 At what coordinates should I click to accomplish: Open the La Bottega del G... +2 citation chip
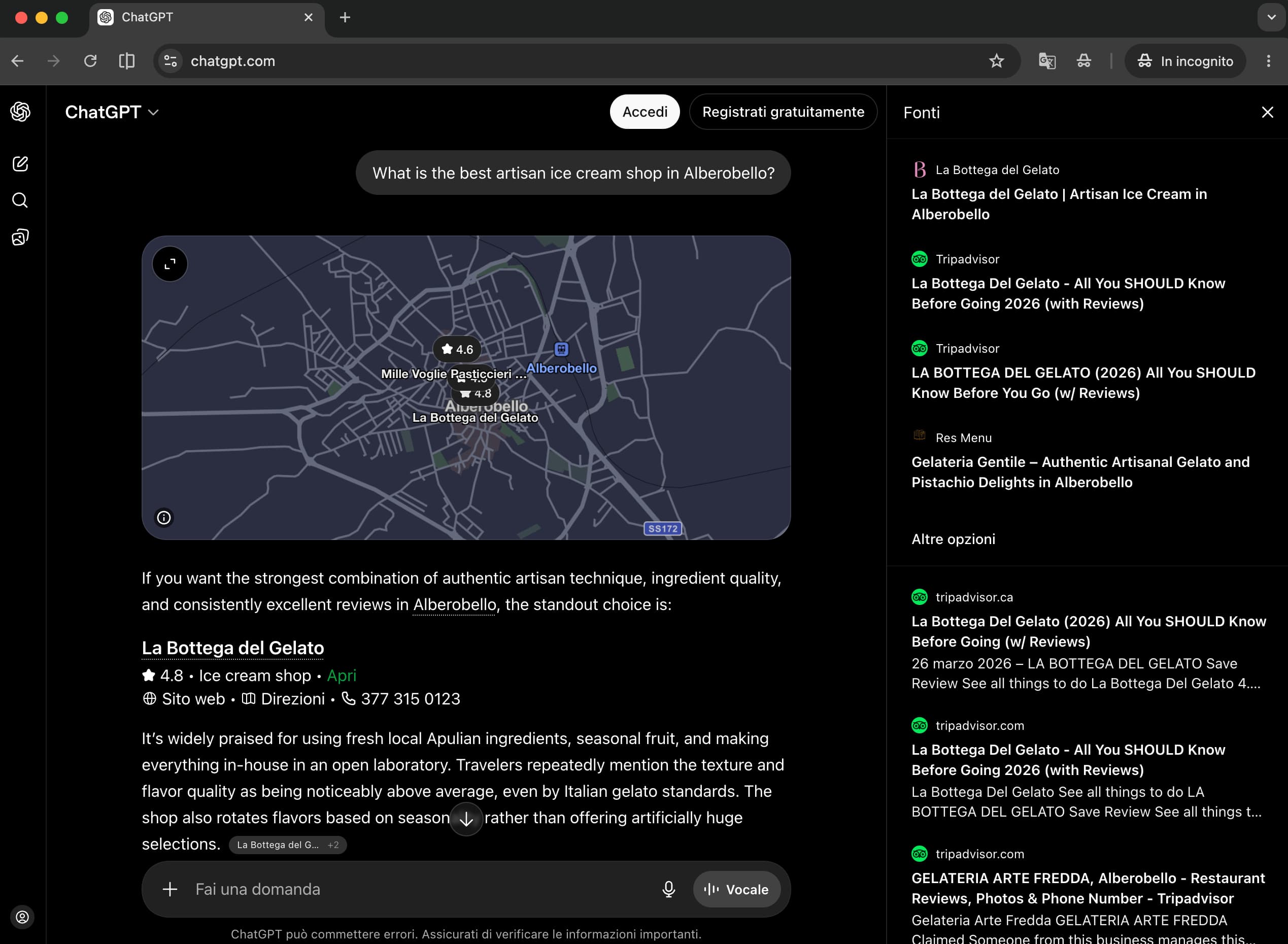pyautogui.click(x=287, y=845)
